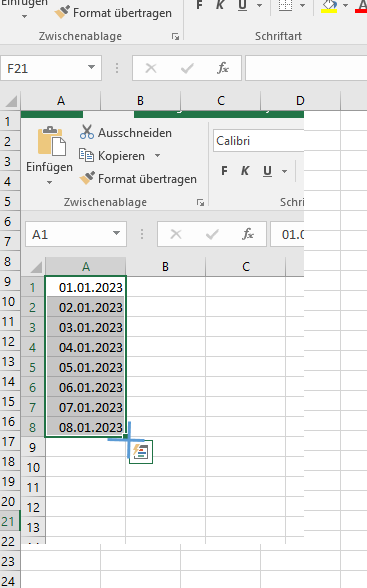
Task: Open the Einfügen dropdown arrow in top ribbon
Action: 25,16
